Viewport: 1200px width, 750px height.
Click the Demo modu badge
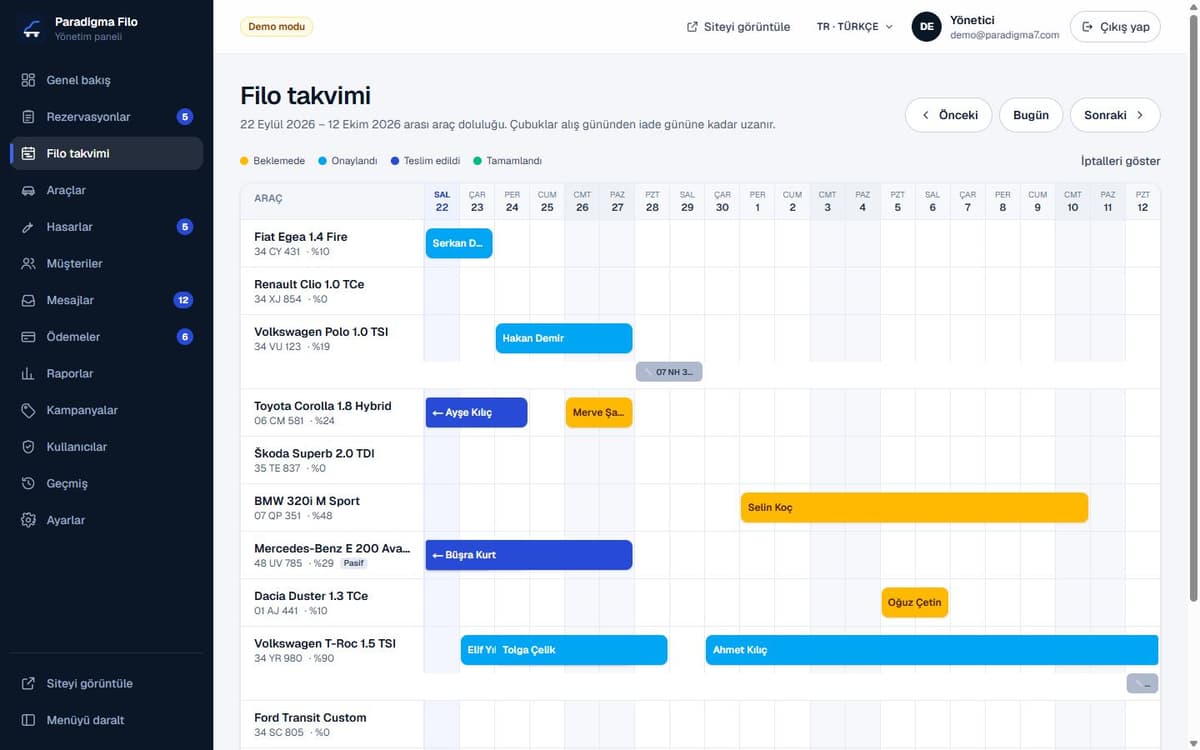[276, 27]
